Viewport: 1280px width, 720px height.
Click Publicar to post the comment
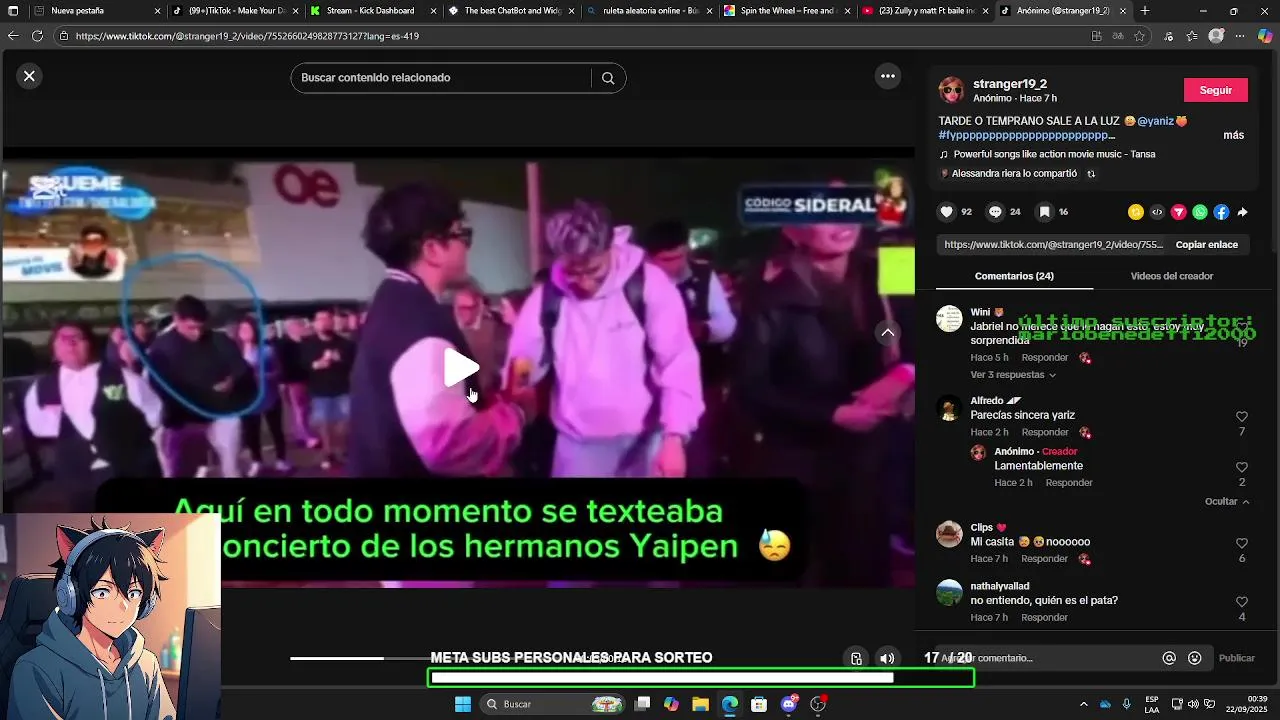[x=1236, y=658]
